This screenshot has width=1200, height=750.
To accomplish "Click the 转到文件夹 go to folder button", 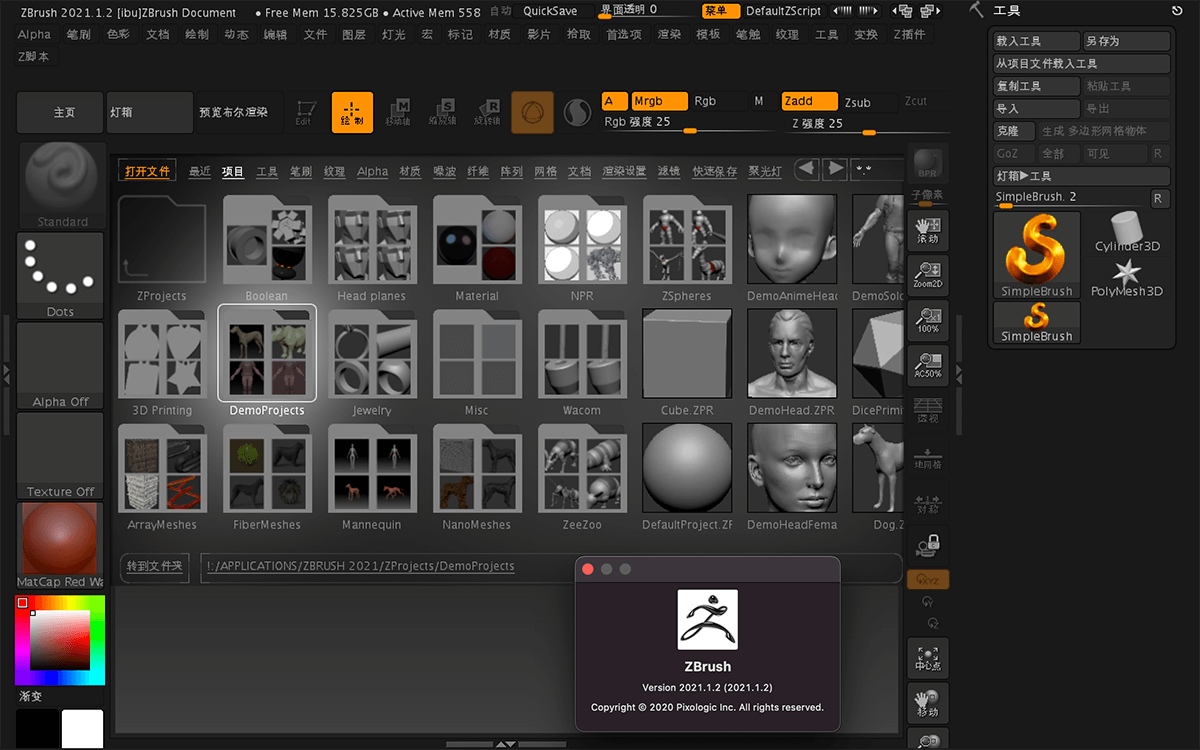I will [x=155, y=566].
